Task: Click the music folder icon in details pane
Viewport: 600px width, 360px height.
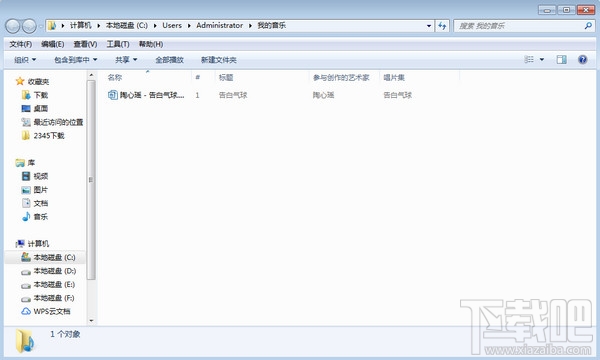Action: pyautogui.click(x=25, y=340)
